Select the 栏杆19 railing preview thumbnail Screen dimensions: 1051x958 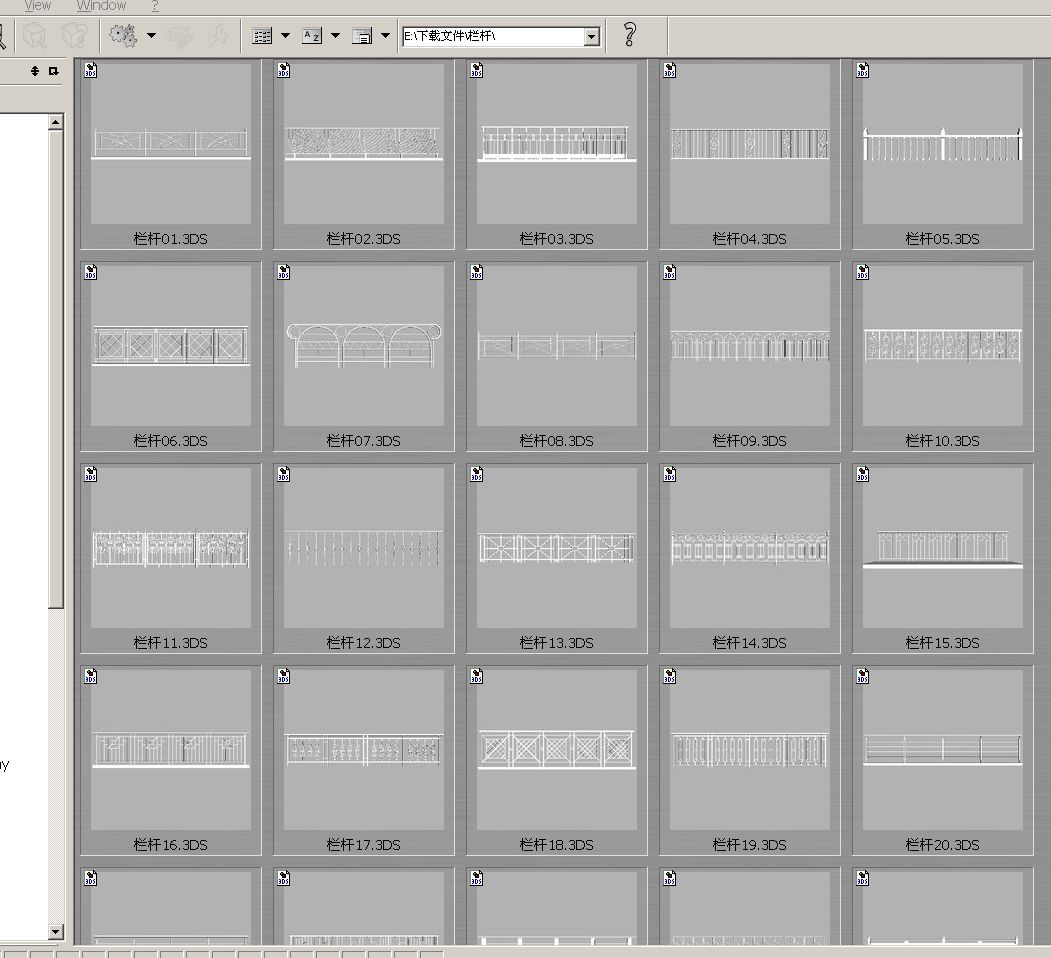750,750
